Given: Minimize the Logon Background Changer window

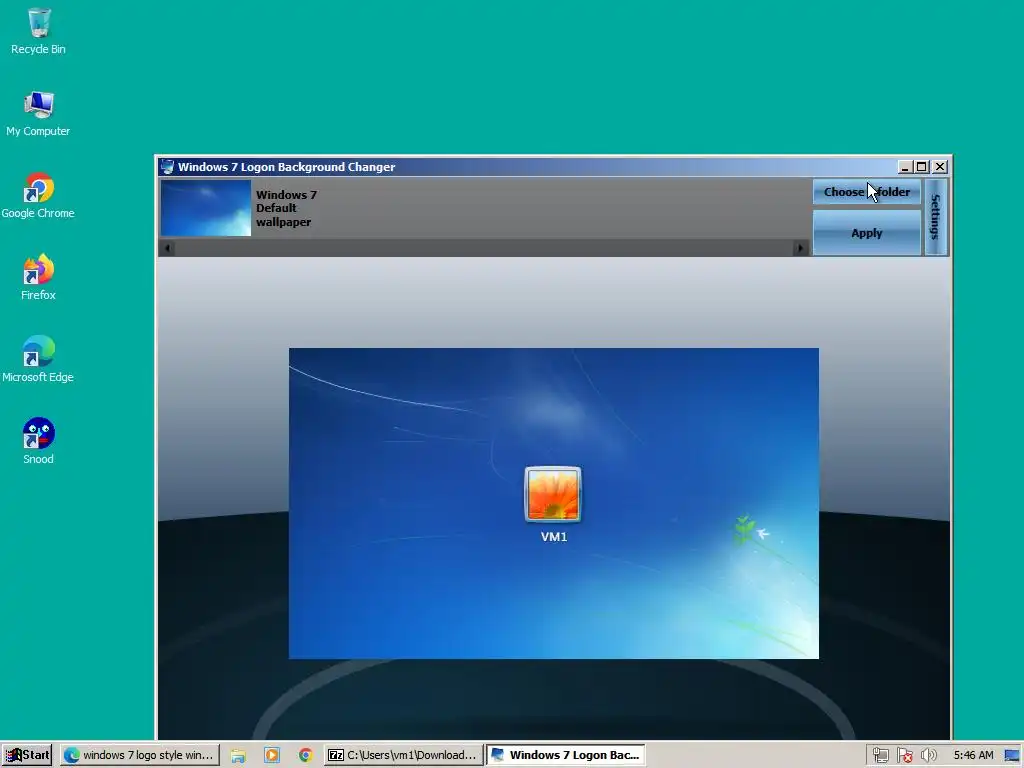Looking at the screenshot, I should [904, 167].
